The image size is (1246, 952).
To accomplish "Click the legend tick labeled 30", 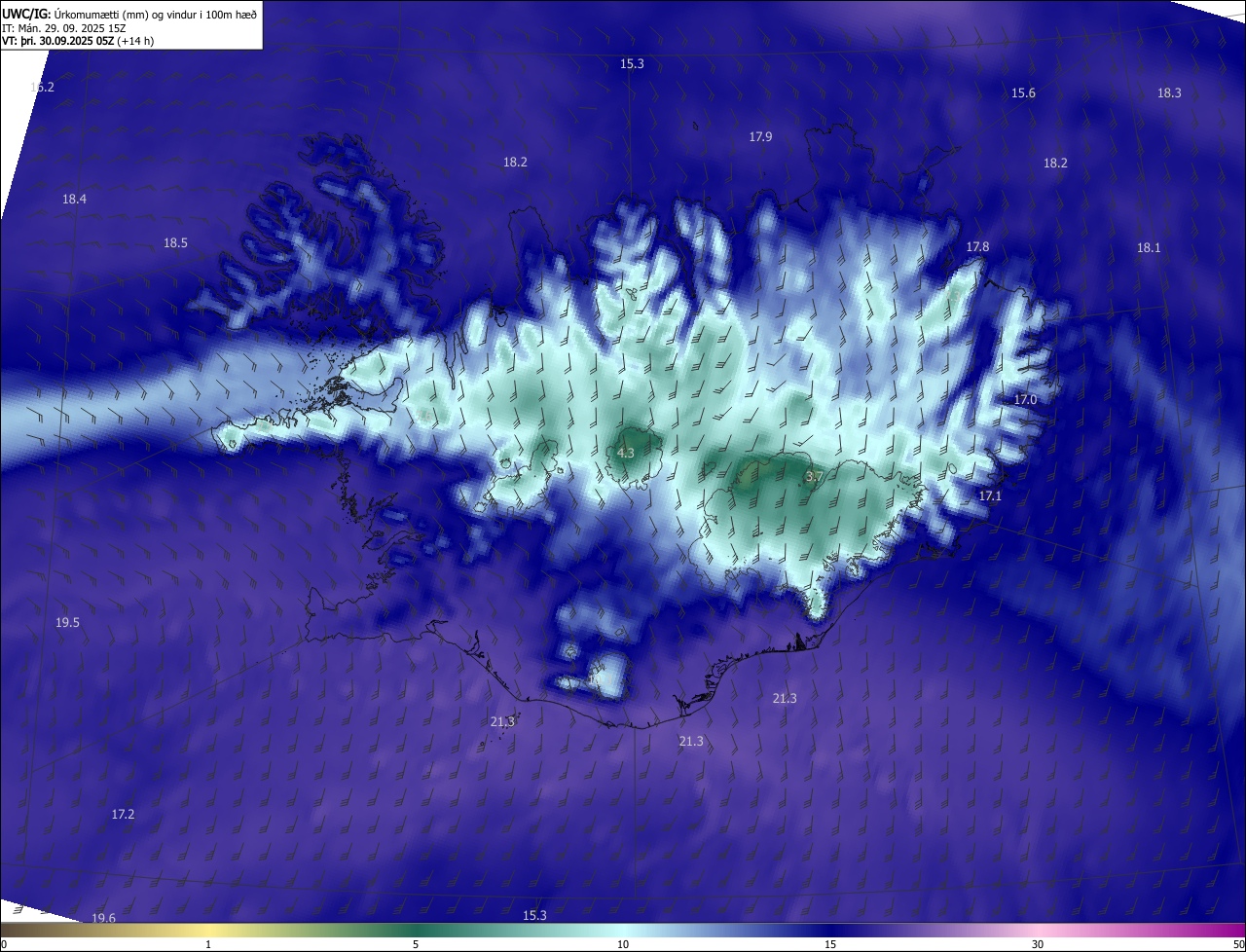I will pos(1038,944).
